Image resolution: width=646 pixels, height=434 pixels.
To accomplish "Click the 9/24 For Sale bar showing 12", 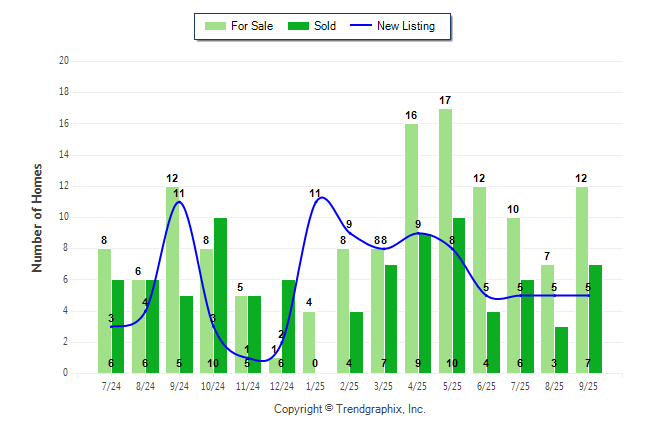I will pyautogui.click(x=172, y=280).
